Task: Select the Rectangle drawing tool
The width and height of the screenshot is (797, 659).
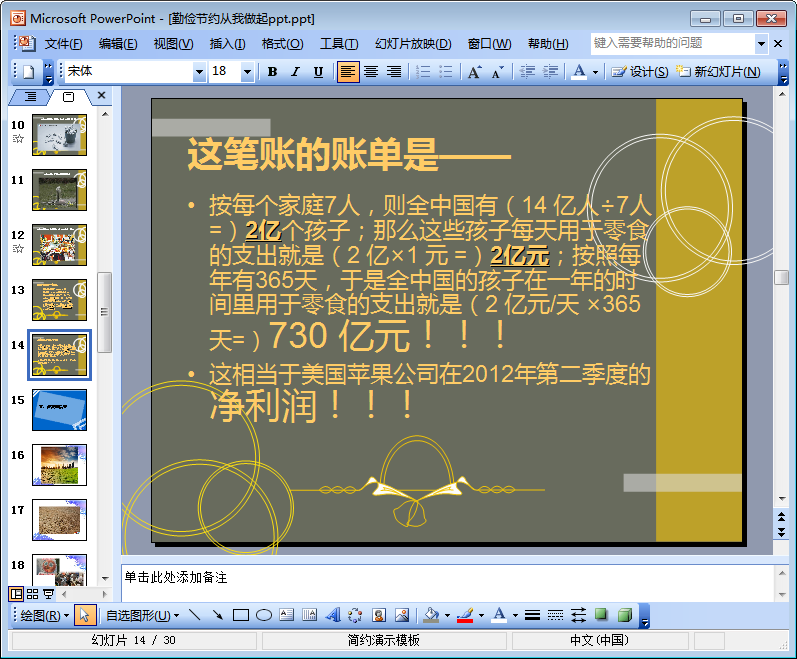Action: (240, 616)
